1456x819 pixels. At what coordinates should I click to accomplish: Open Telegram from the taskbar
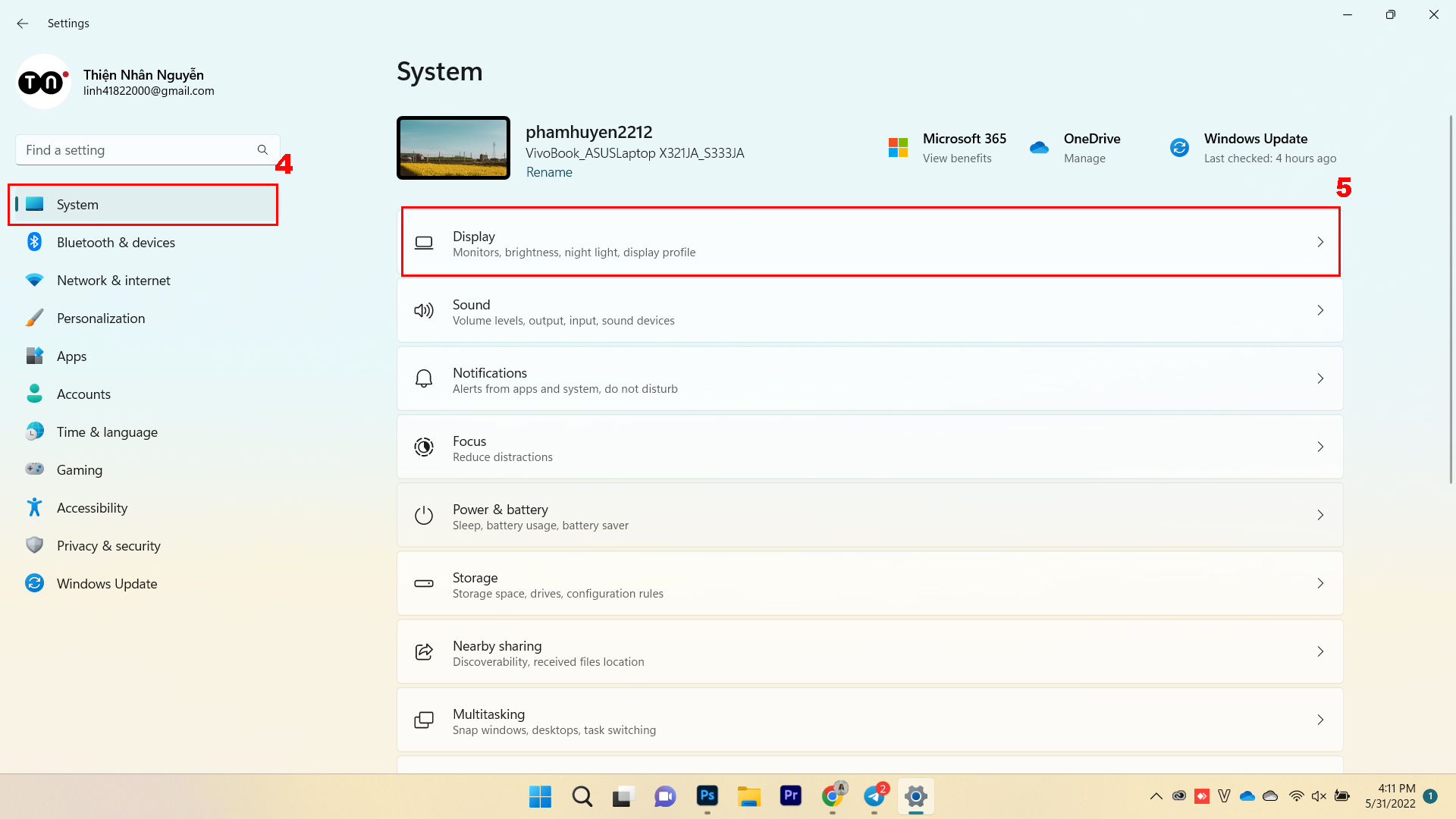tap(874, 796)
